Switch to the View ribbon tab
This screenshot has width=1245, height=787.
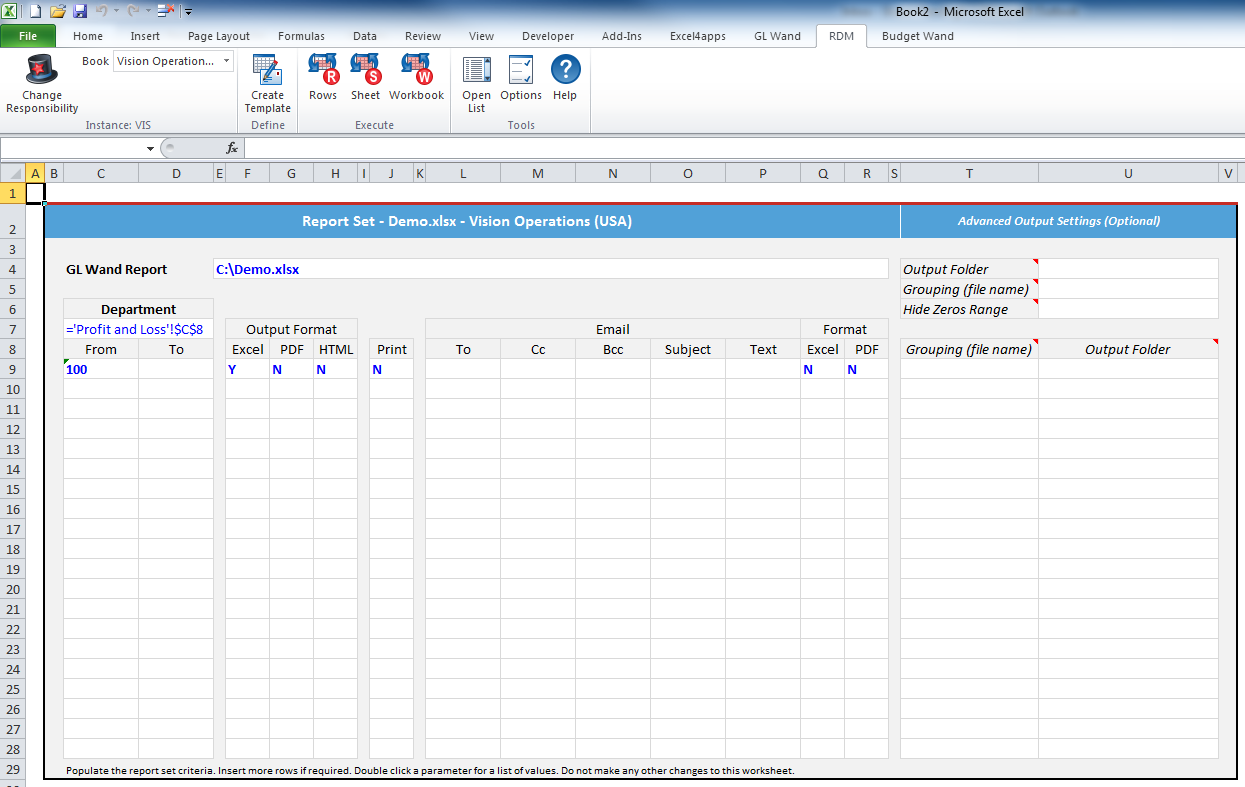point(481,36)
